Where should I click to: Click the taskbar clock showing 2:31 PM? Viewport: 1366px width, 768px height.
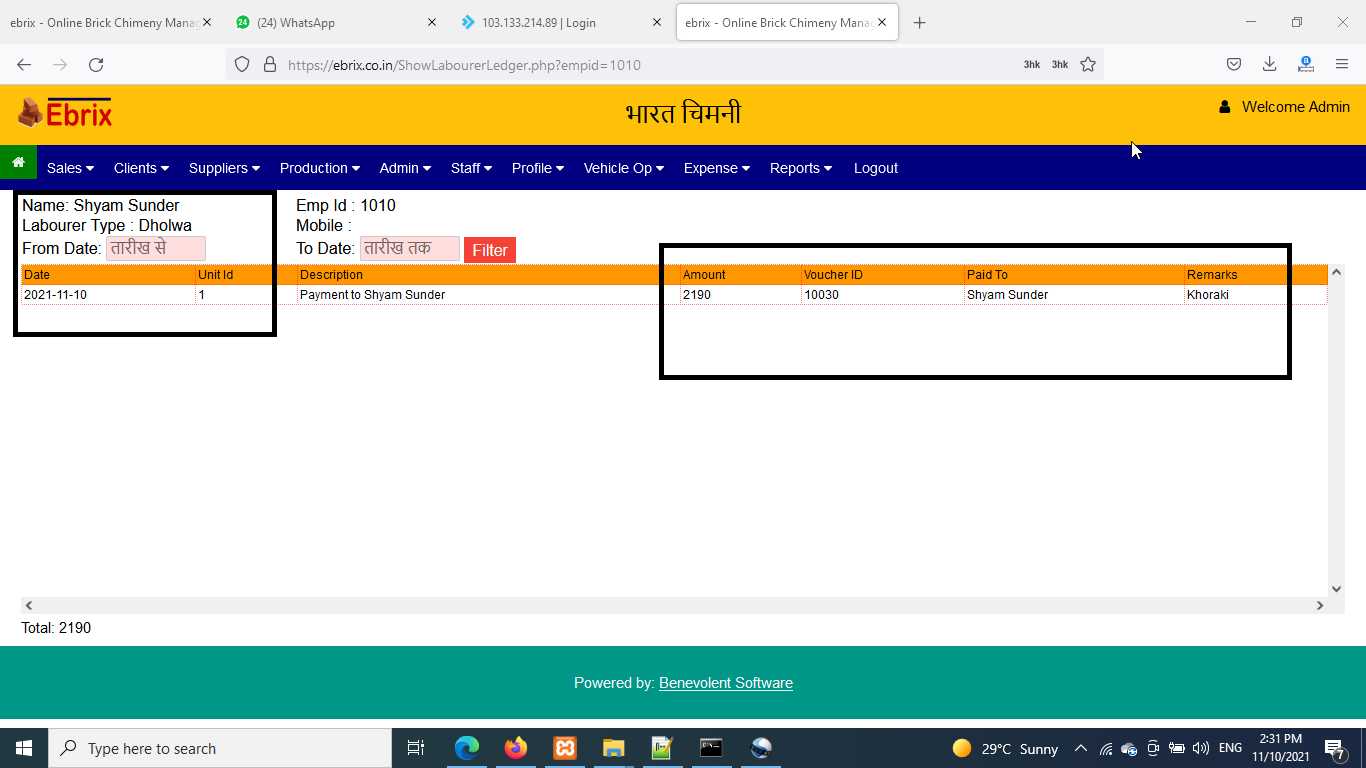click(x=1281, y=748)
